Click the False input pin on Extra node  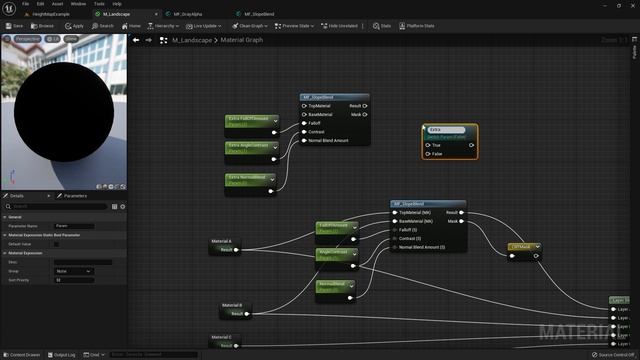[x=428, y=154]
